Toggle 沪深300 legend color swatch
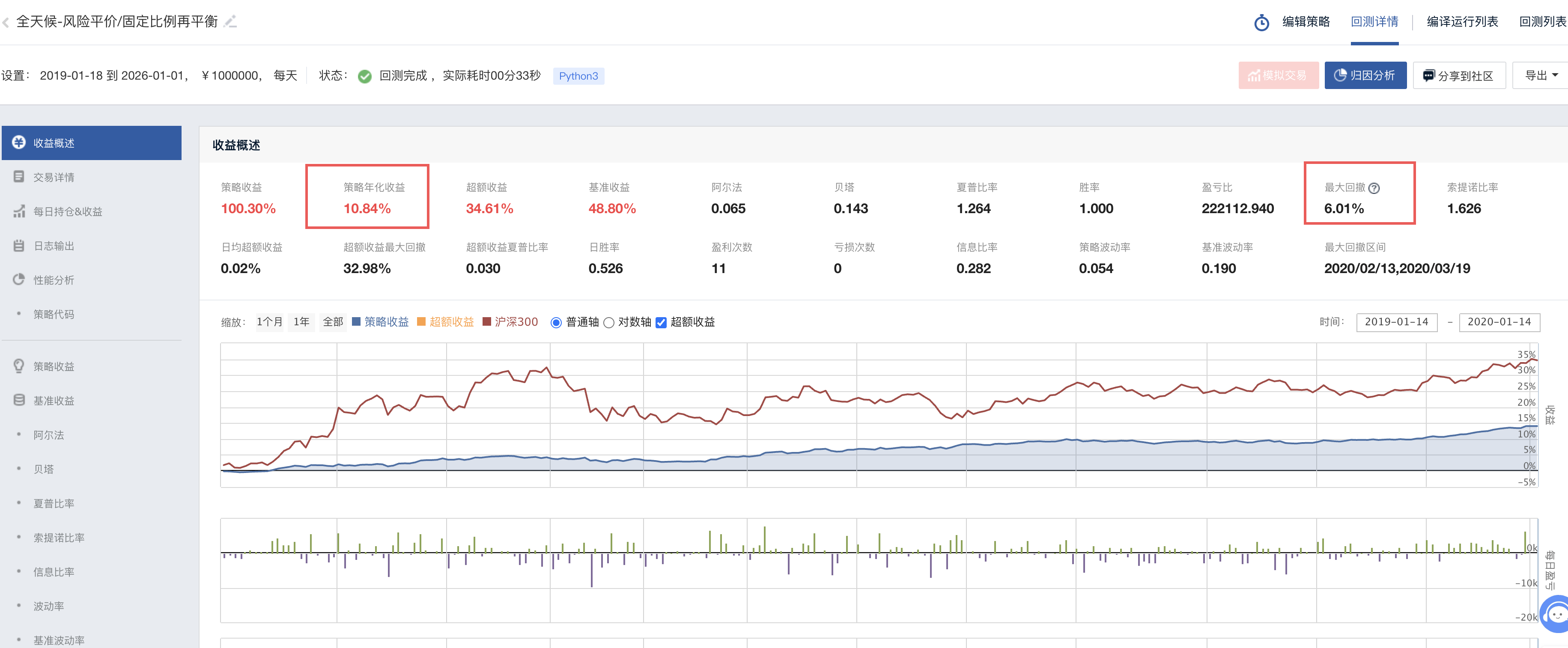Image resolution: width=1568 pixels, height=648 pixels. coord(486,321)
